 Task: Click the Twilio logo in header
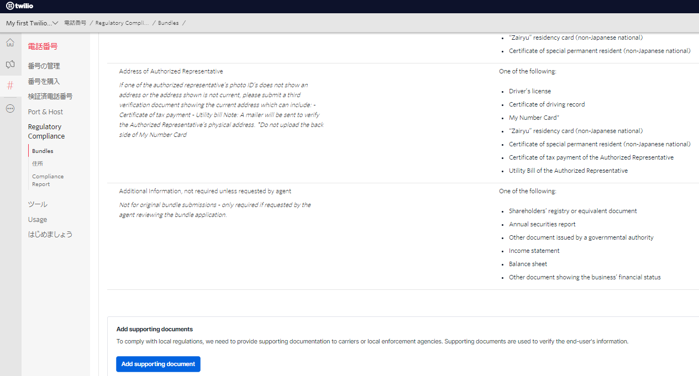point(20,6)
